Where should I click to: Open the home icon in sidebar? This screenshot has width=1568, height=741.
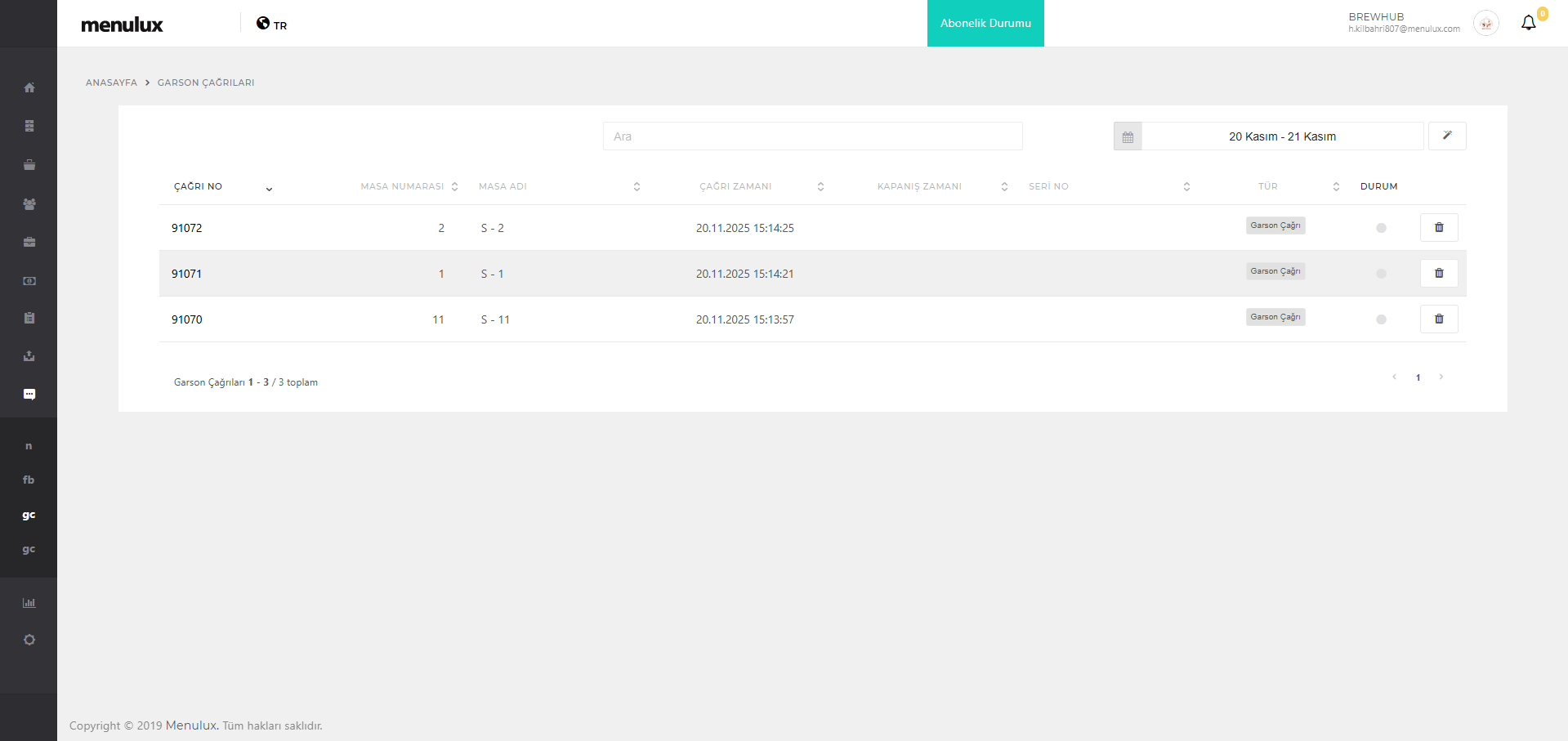(x=29, y=87)
